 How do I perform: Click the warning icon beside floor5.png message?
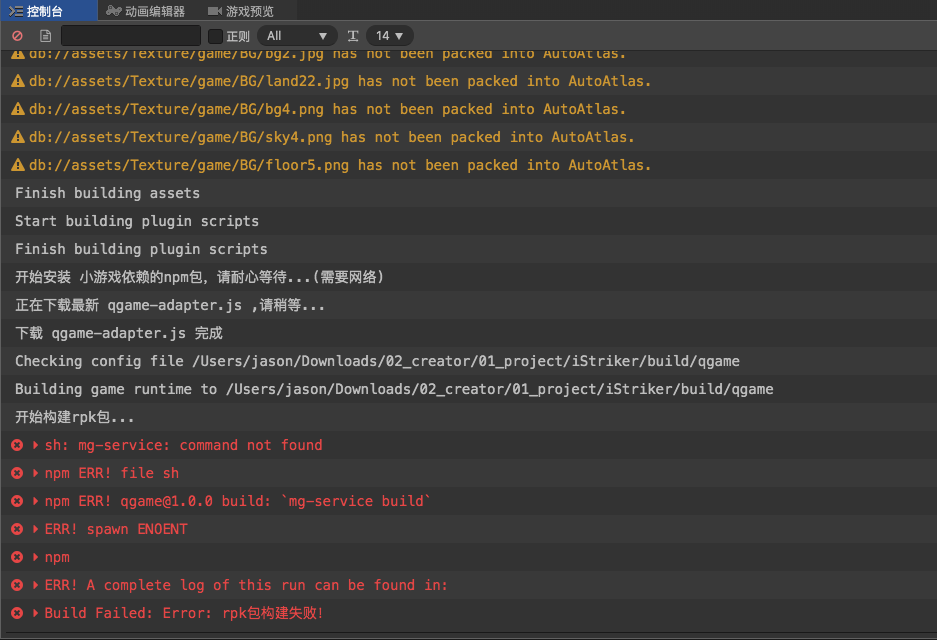(x=17, y=165)
